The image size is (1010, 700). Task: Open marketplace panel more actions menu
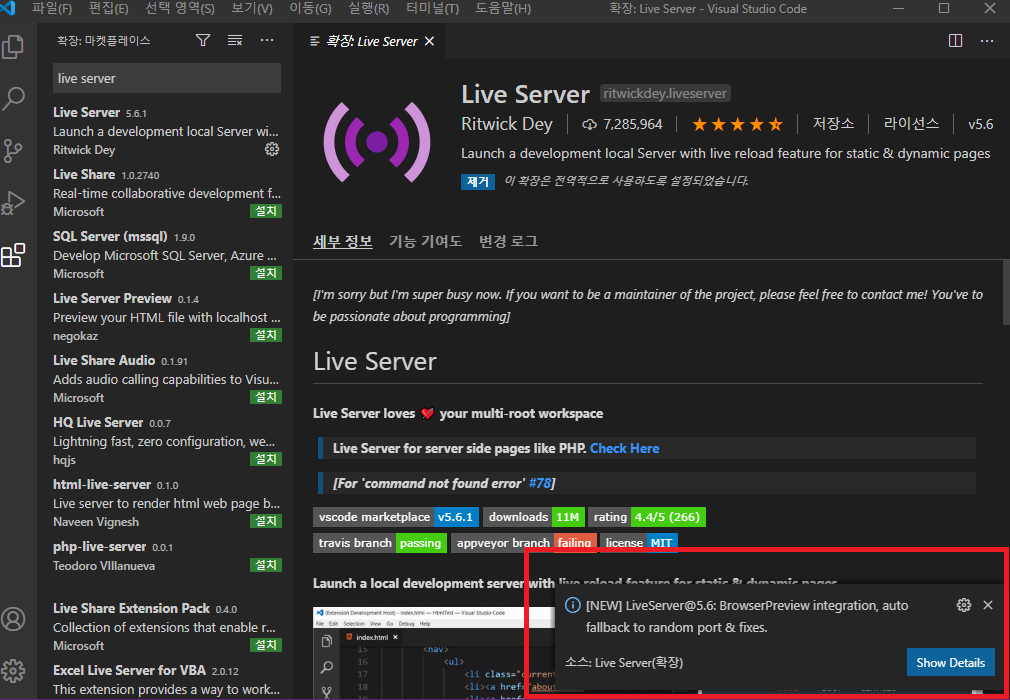pos(267,41)
